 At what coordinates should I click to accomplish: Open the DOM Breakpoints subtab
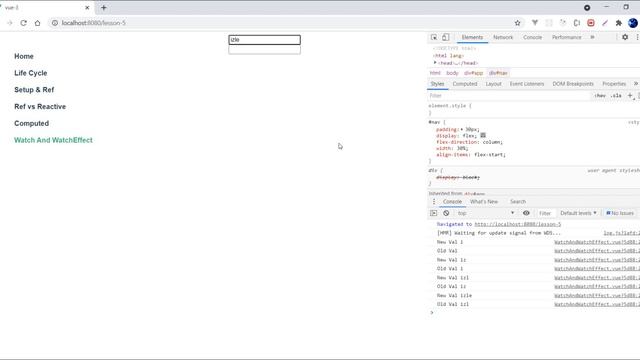[x=573, y=84]
